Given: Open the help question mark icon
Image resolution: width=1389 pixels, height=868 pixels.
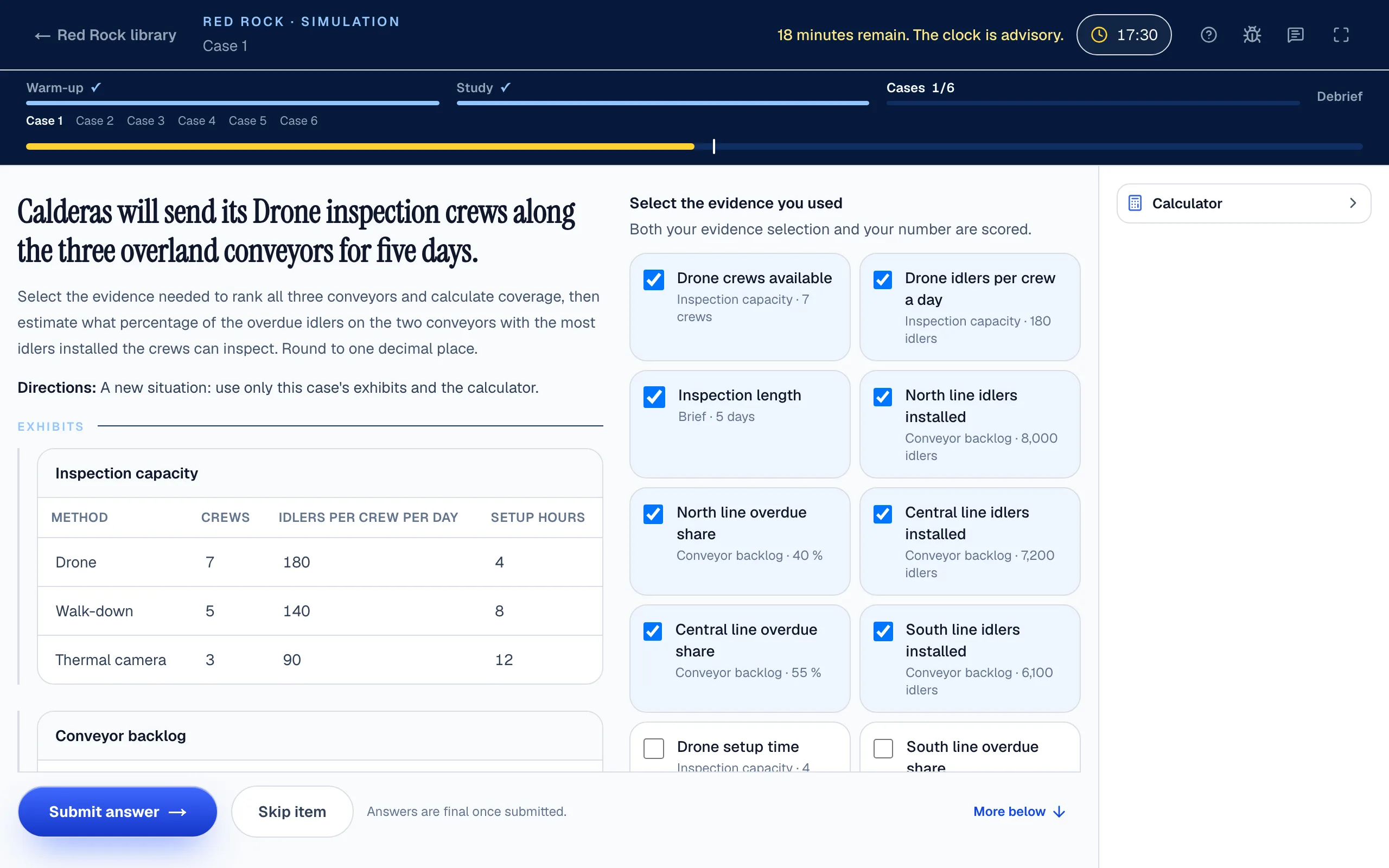Looking at the screenshot, I should (x=1208, y=35).
